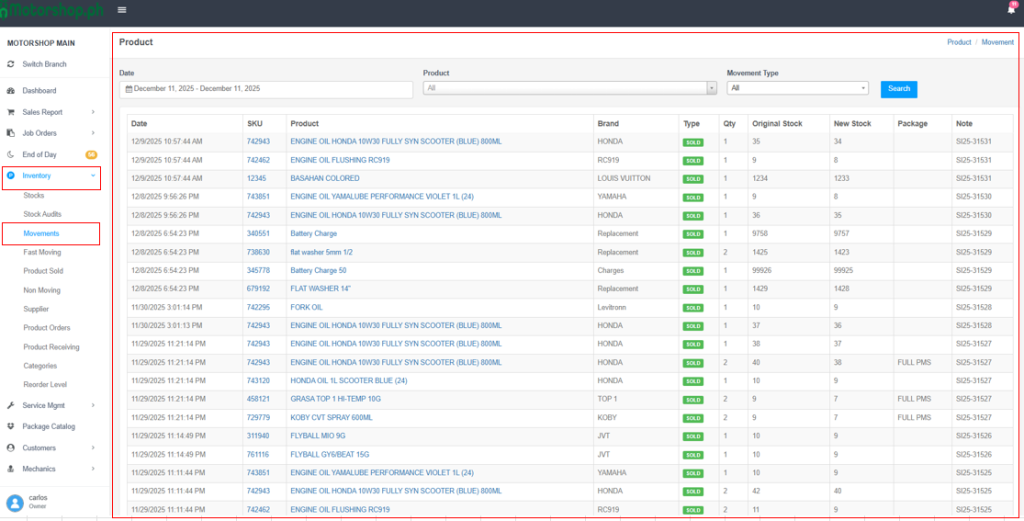Screen dimensions: 1024x521
Task: Open the BASAHAN COLORED product link
Action: click(324, 178)
